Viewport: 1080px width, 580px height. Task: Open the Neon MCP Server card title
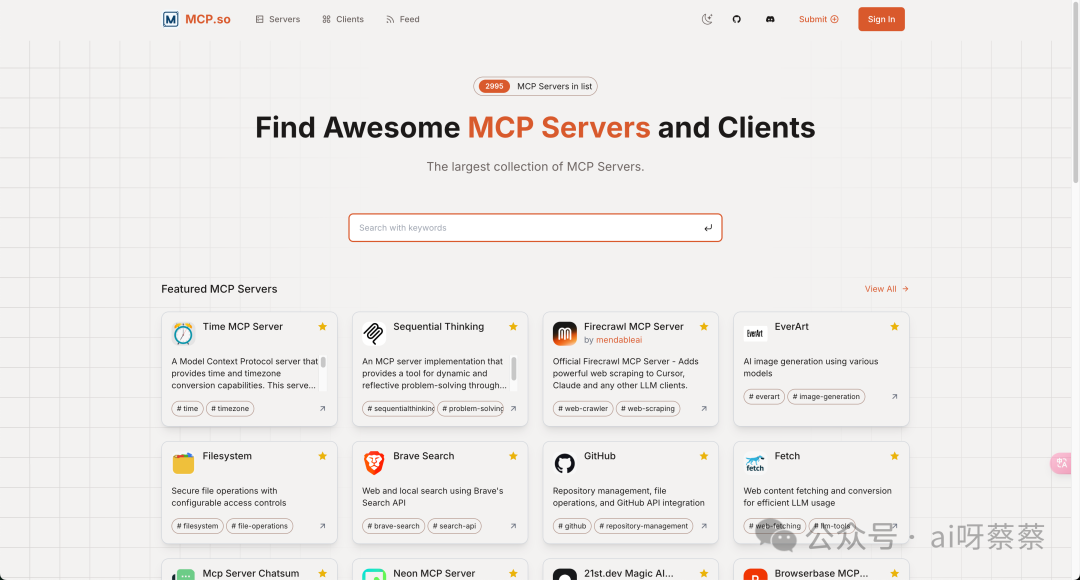[x=434, y=573]
